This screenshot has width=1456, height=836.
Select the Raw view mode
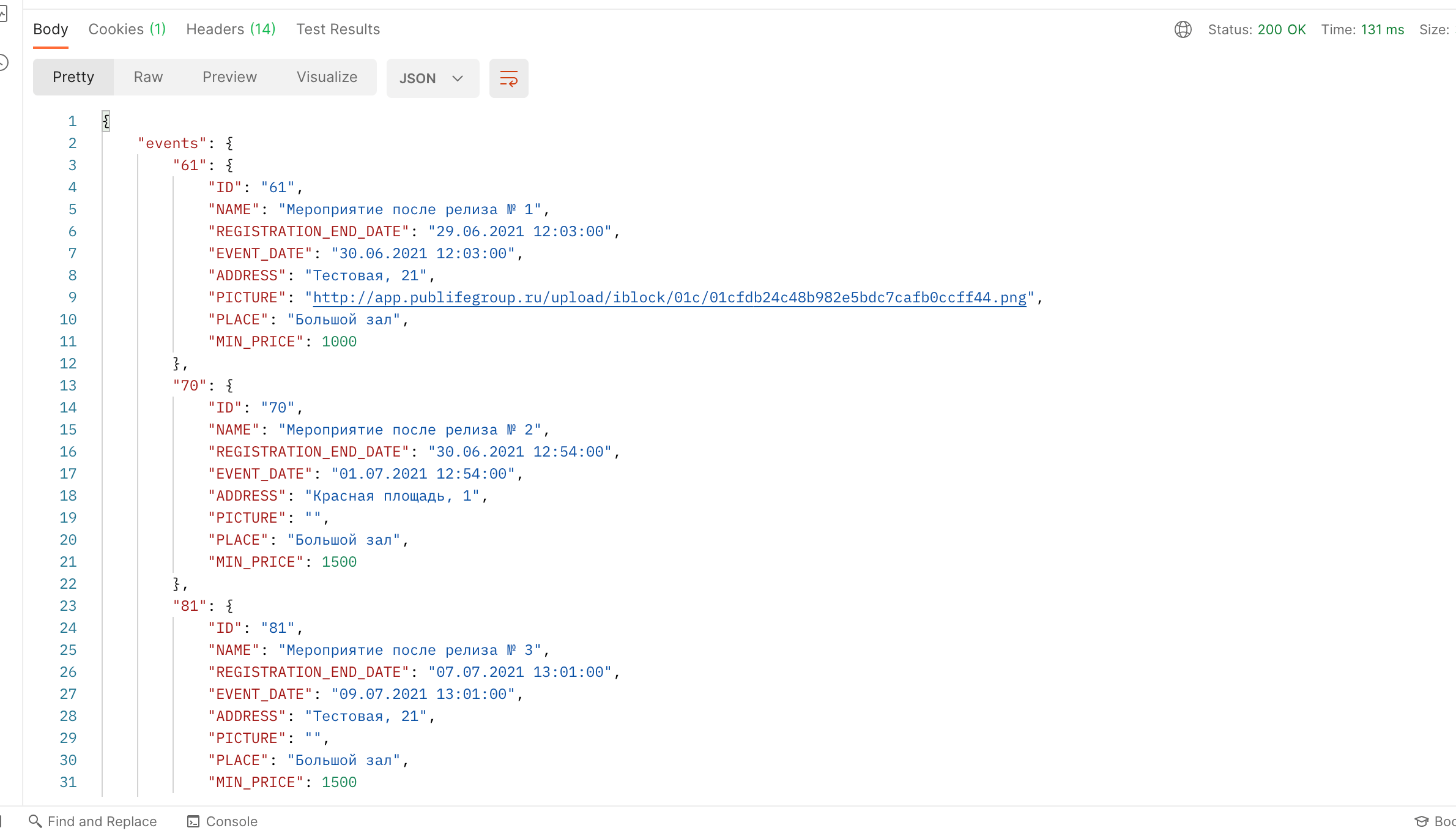(x=148, y=77)
